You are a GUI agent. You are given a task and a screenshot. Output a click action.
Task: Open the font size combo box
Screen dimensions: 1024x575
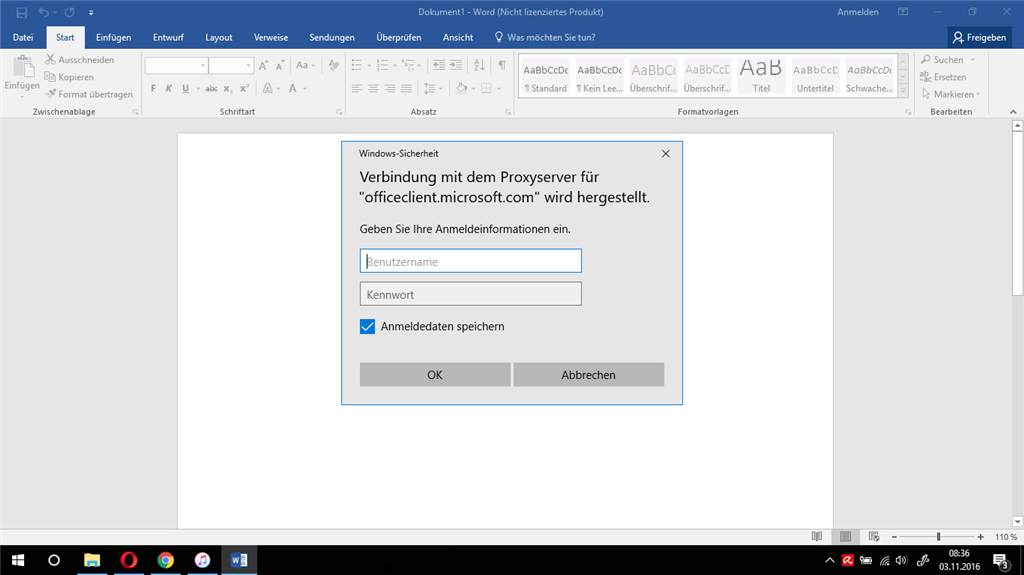coord(231,65)
